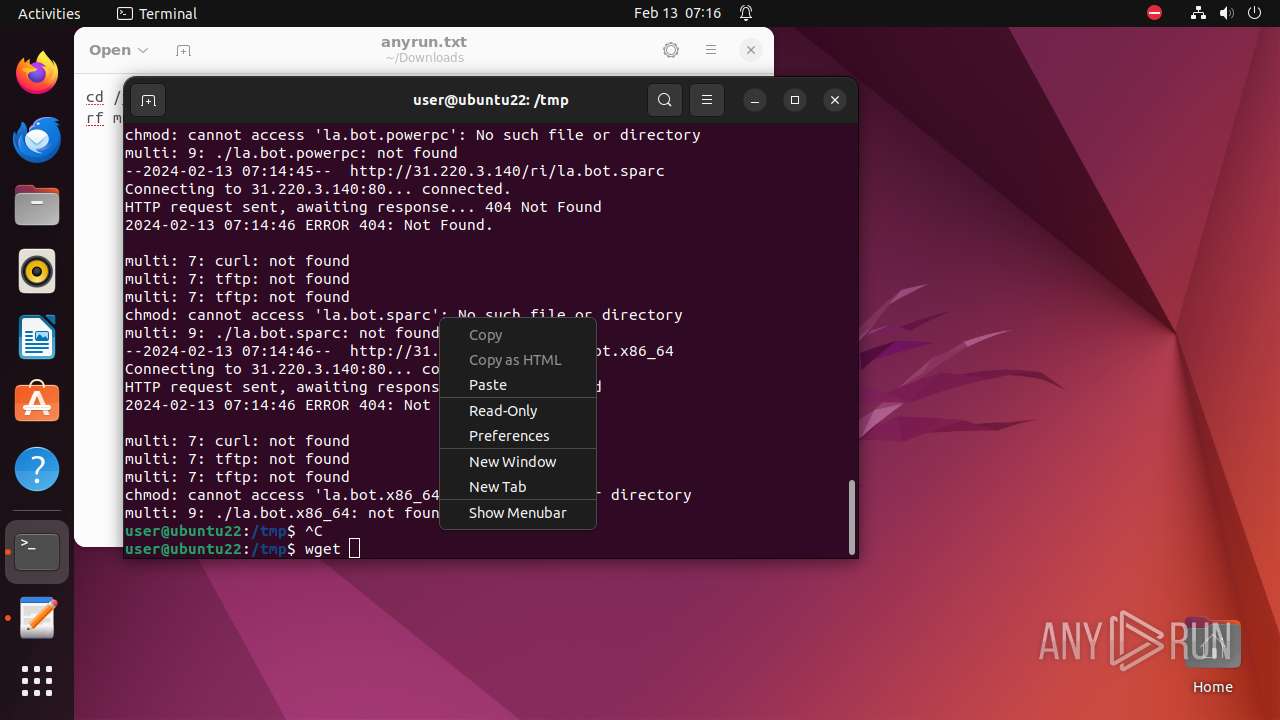Open the notifications bell in top bar
Image resolution: width=1280 pixels, height=720 pixels.
click(x=746, y=13)
